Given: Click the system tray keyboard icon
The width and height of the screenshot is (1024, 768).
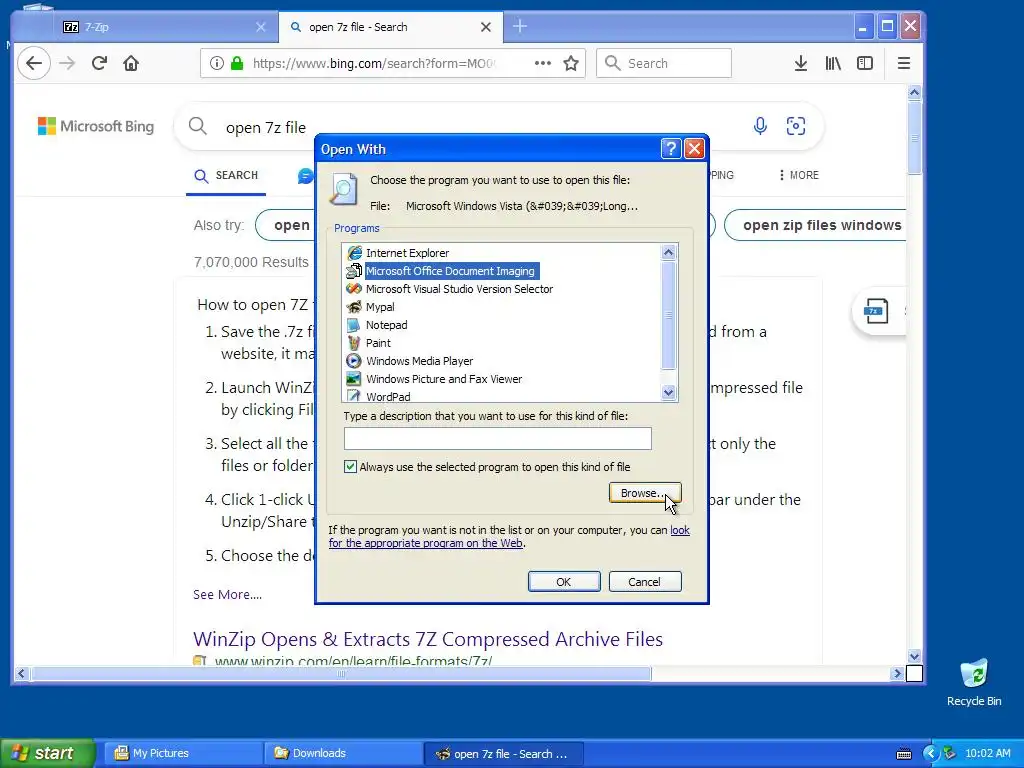Looking at the screenshot, I should (x=904, y=754).
